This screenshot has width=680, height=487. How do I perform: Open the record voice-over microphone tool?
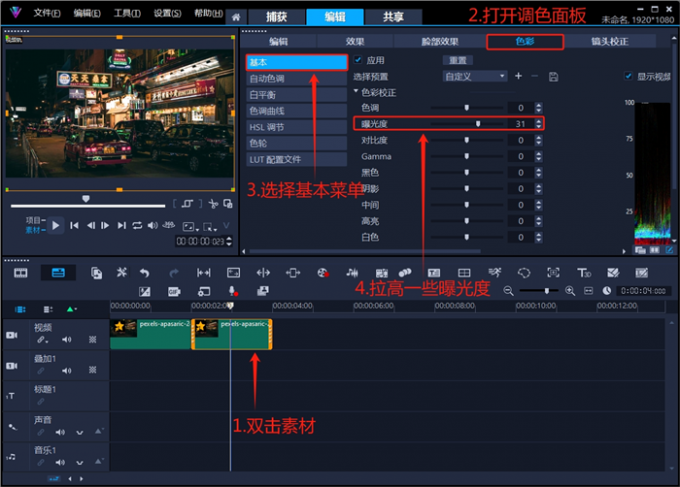[x=233, y=291]
